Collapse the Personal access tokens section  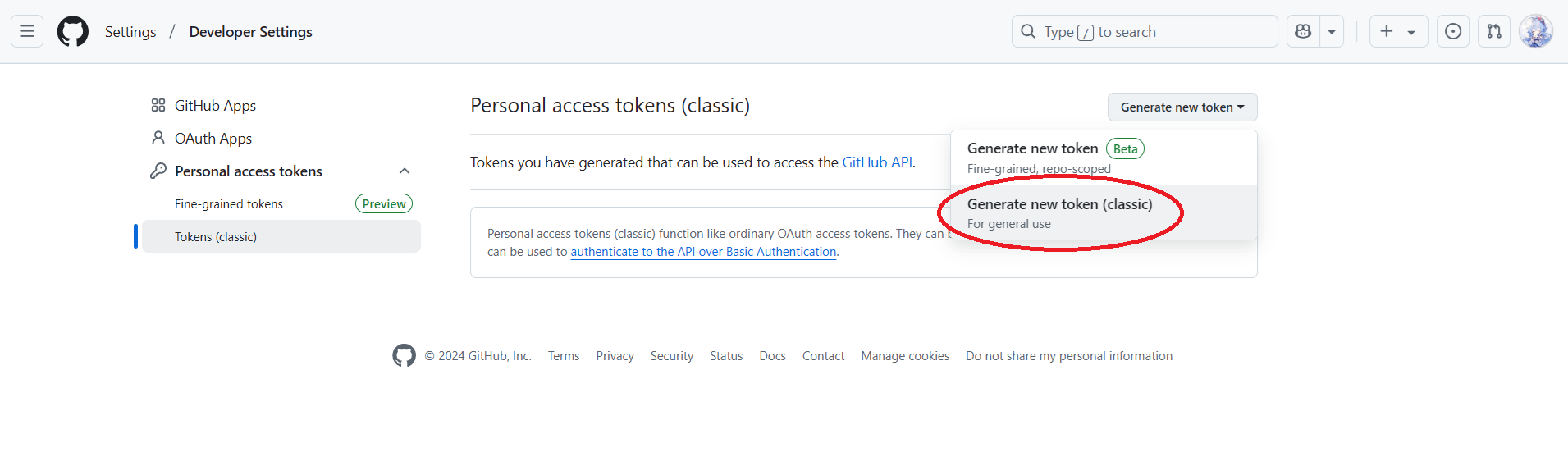[405, 171]
